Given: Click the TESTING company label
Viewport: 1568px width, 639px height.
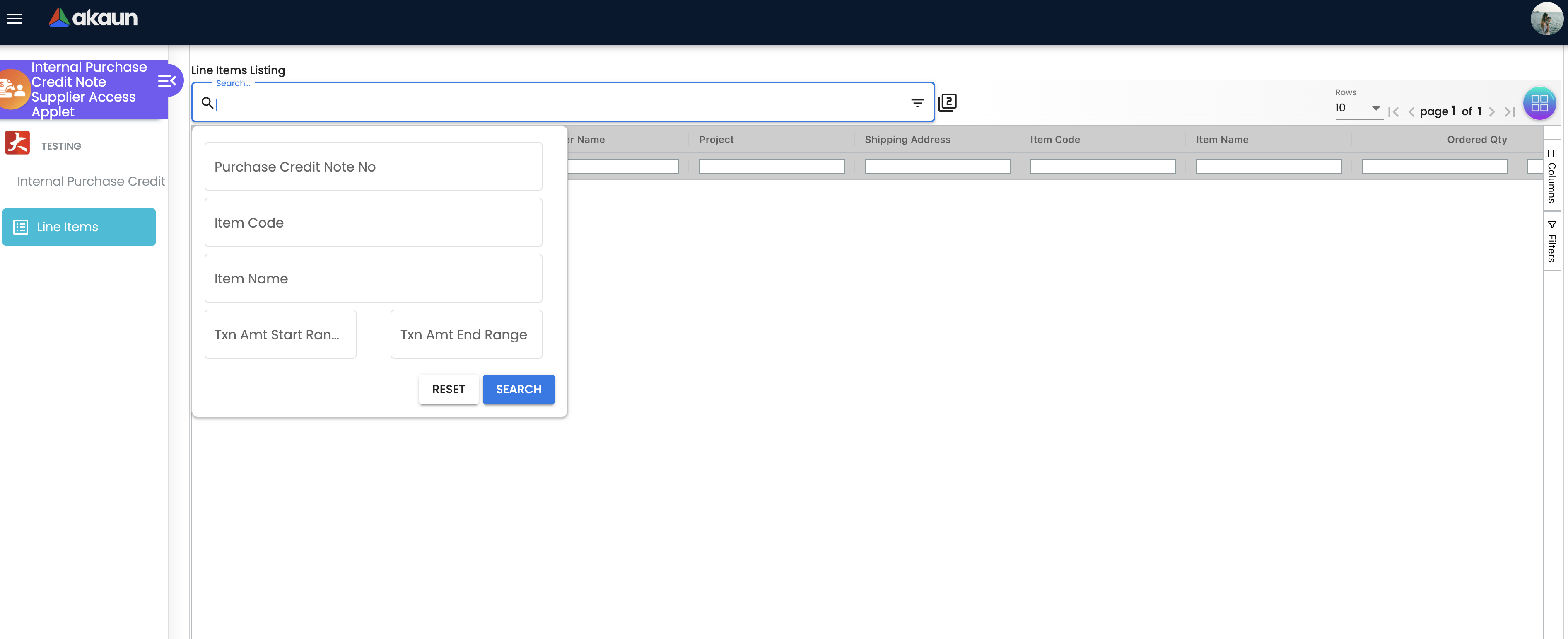Looking at the screenshot, I should [61, 146].
